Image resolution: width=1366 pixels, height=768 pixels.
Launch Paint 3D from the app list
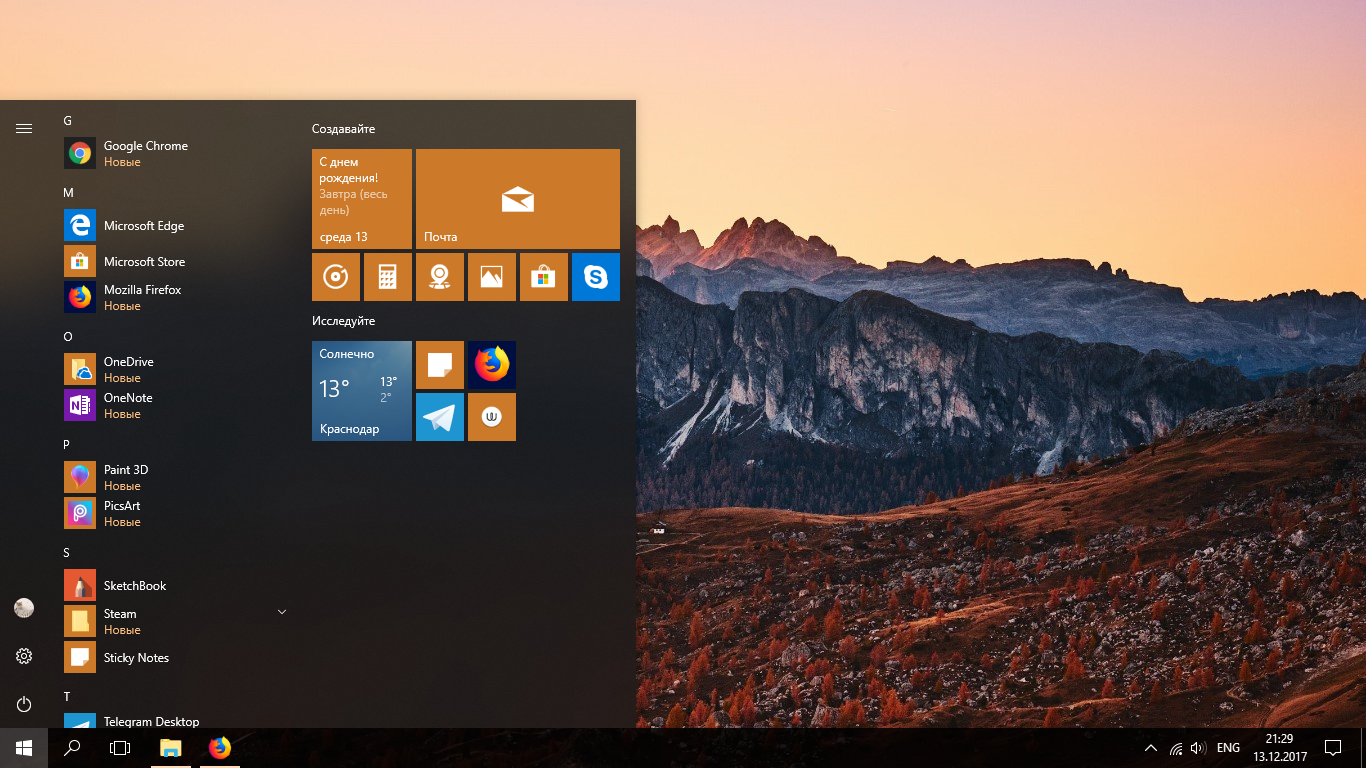click(x=176, y=478)
